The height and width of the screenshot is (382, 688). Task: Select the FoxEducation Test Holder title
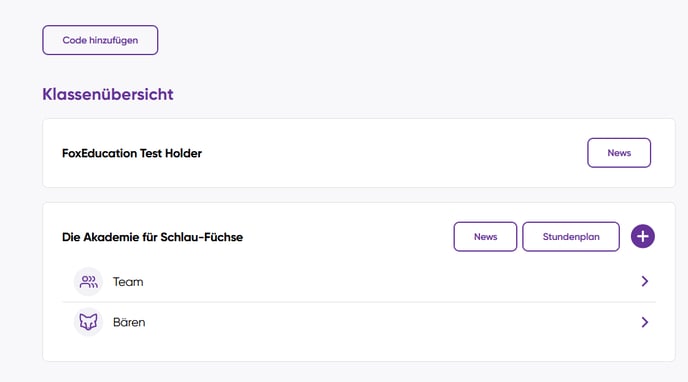click(132, 153)
